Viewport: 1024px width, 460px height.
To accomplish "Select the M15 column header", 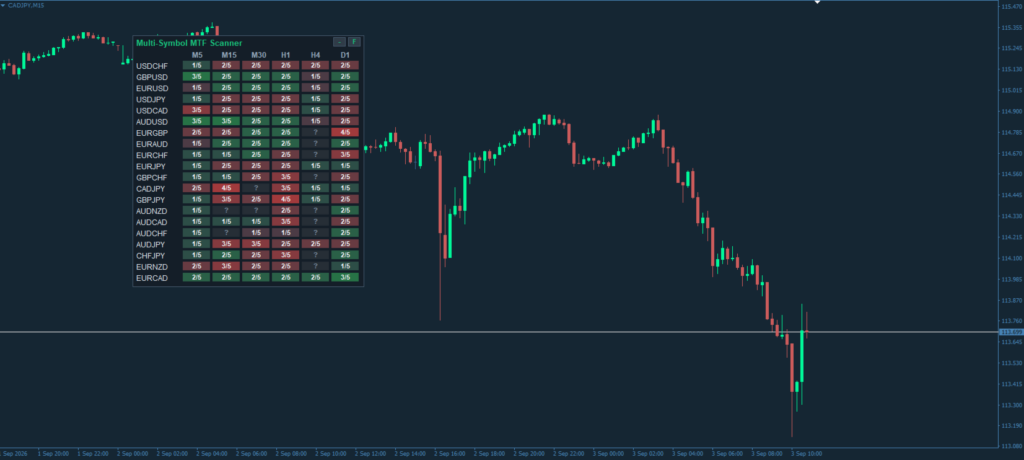I will click(x=229, y=55).
